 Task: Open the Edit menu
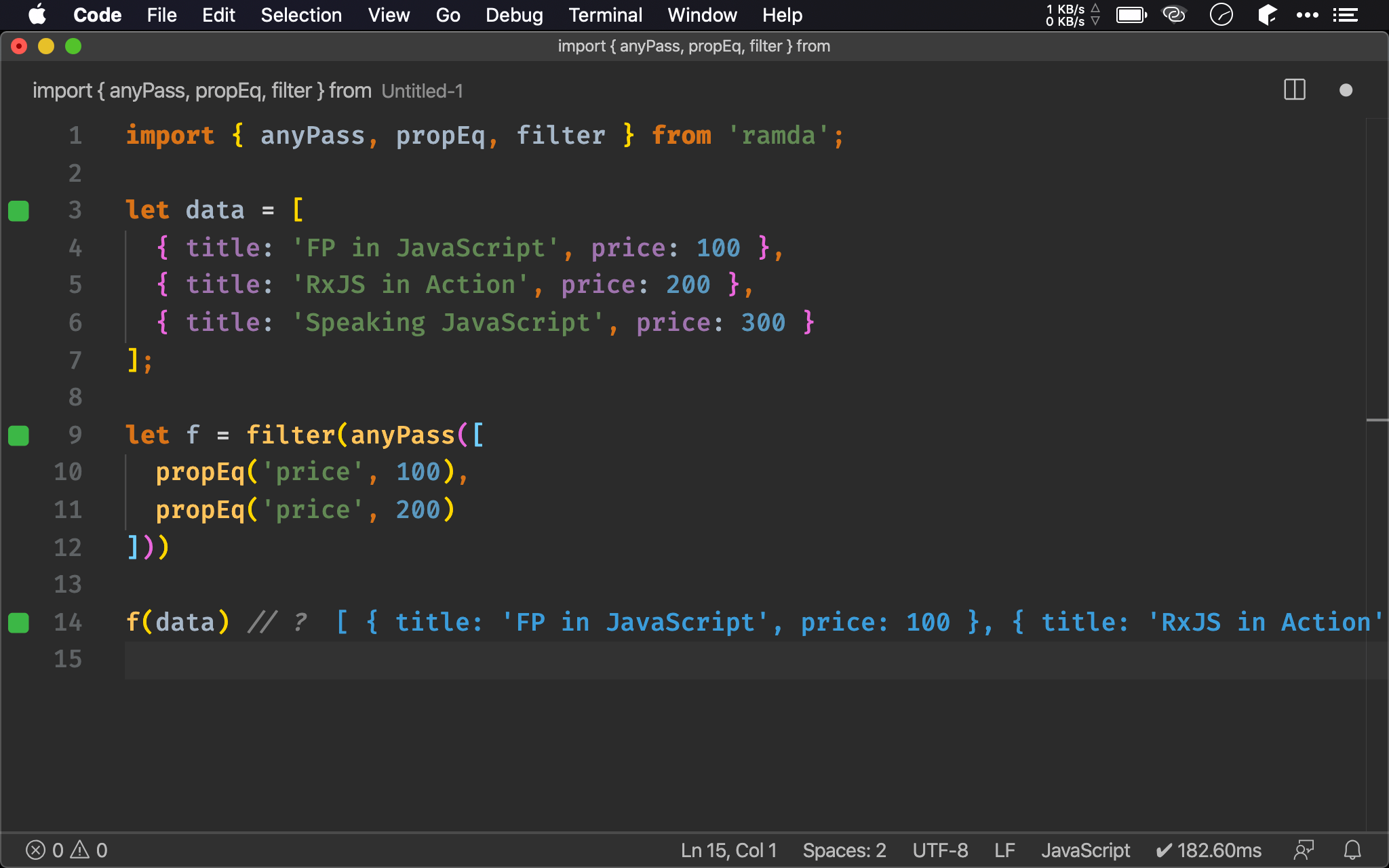(218, 15)
